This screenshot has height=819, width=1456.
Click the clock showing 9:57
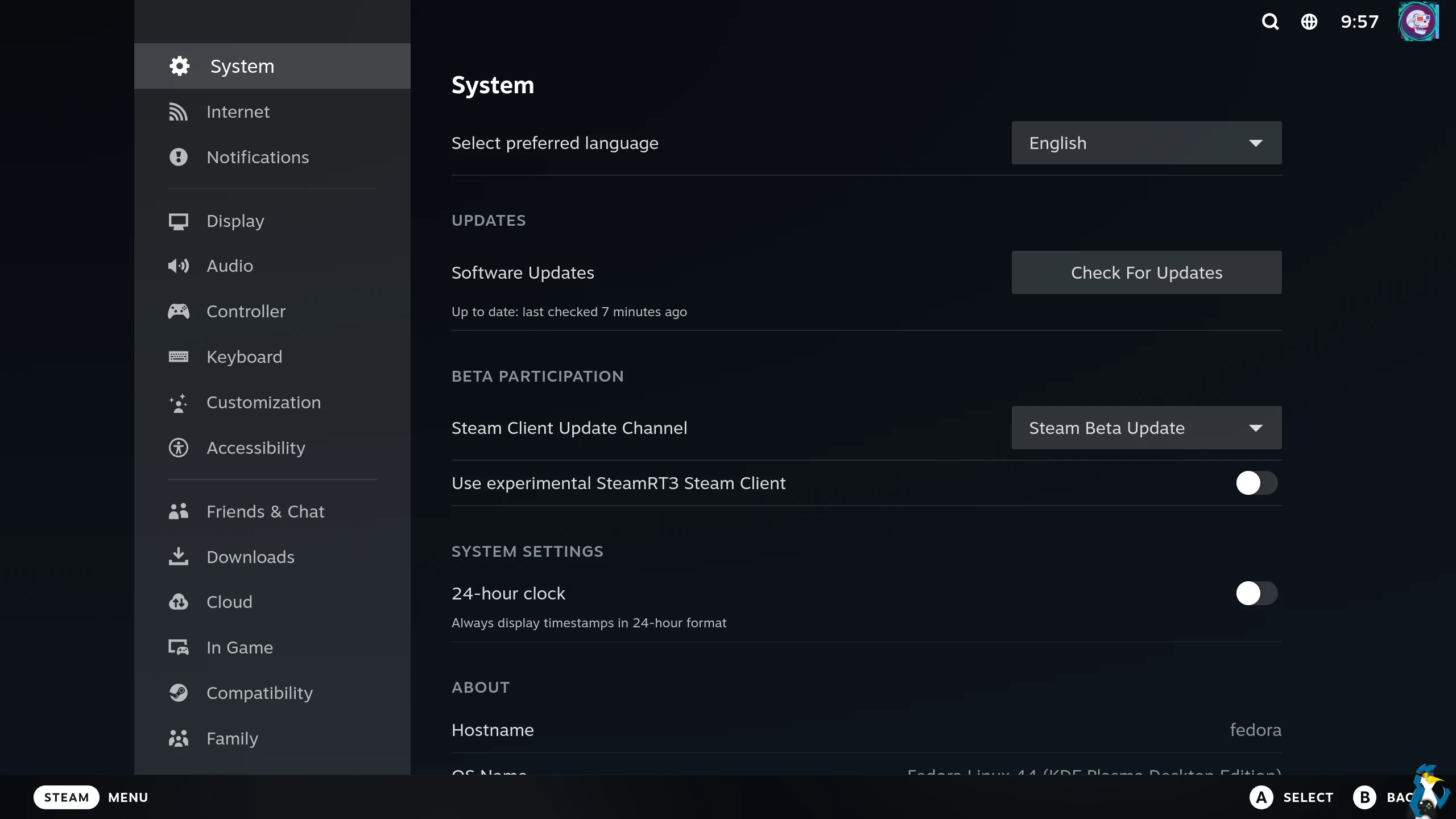tap(1359, 22)
